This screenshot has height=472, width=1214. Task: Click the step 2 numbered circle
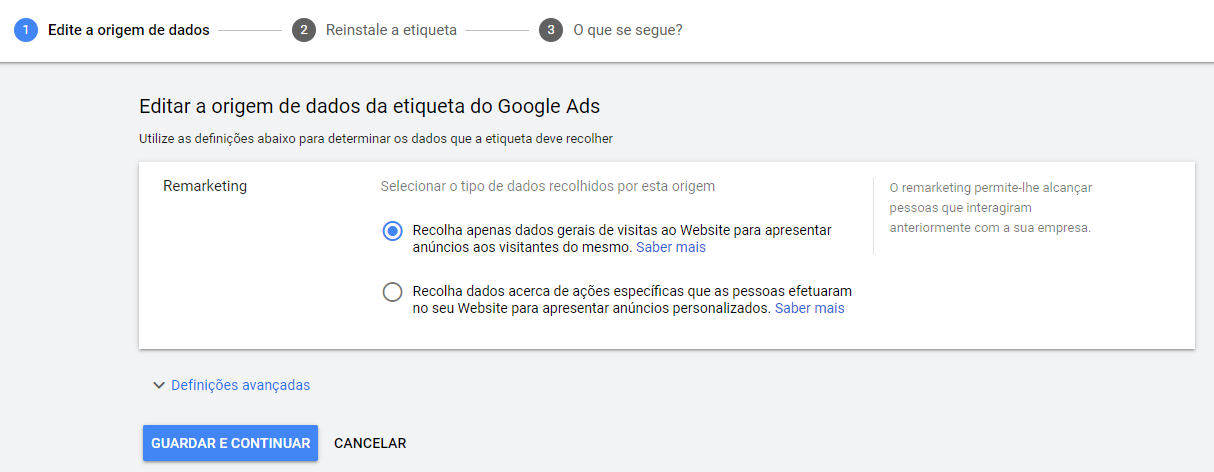point(303,30)
